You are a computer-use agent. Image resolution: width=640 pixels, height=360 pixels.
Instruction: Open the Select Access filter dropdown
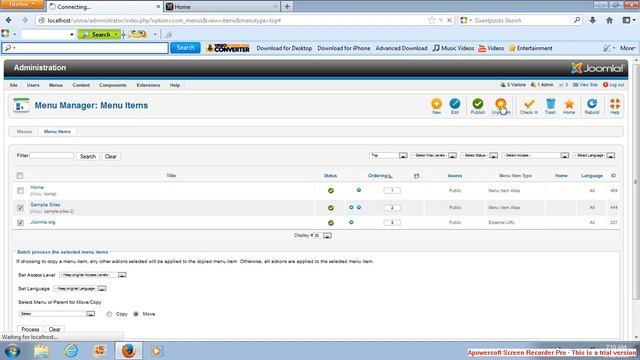click(536, 156)
